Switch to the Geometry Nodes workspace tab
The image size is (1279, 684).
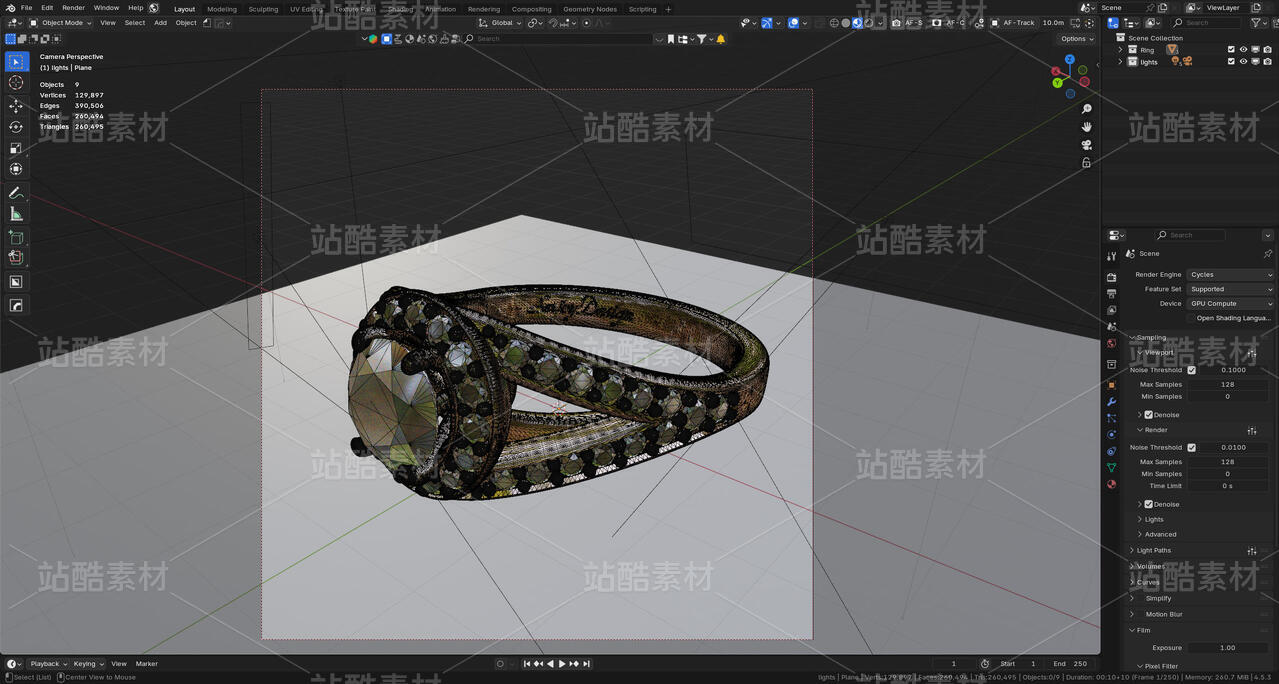tap(590, 9)
